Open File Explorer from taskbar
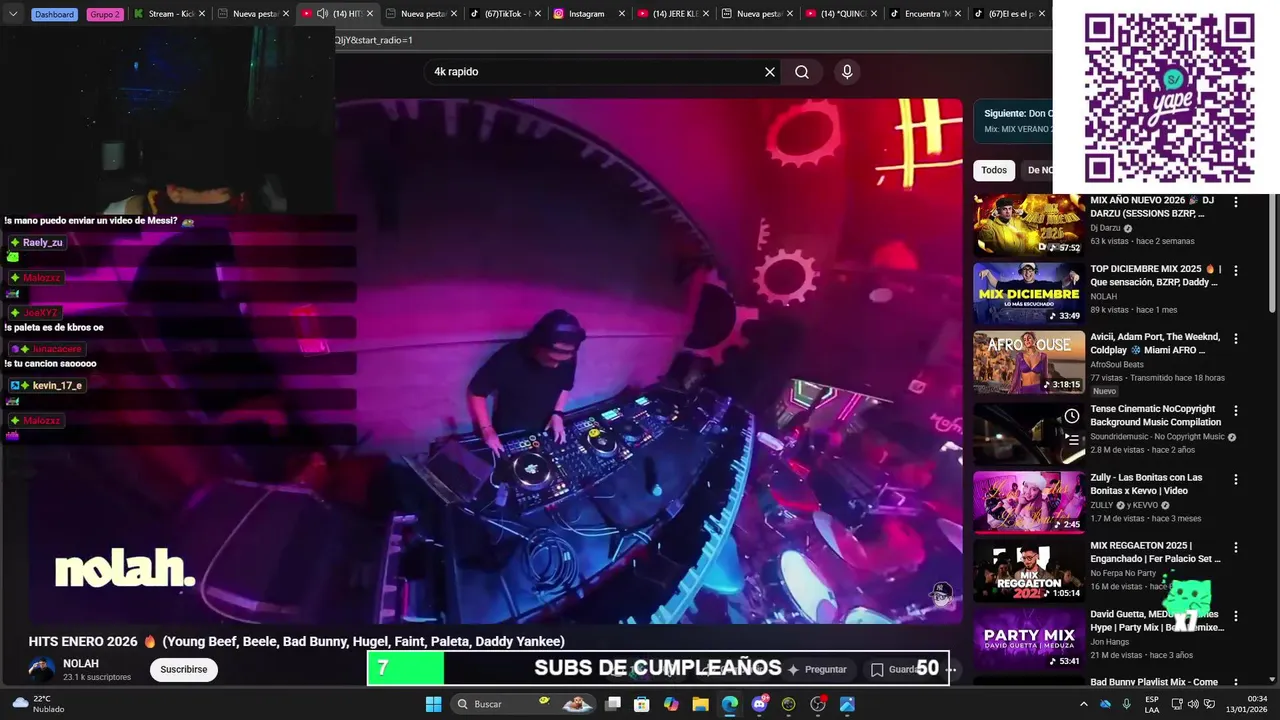Screen dimensions: 1280x720 (x=700, y=704)
